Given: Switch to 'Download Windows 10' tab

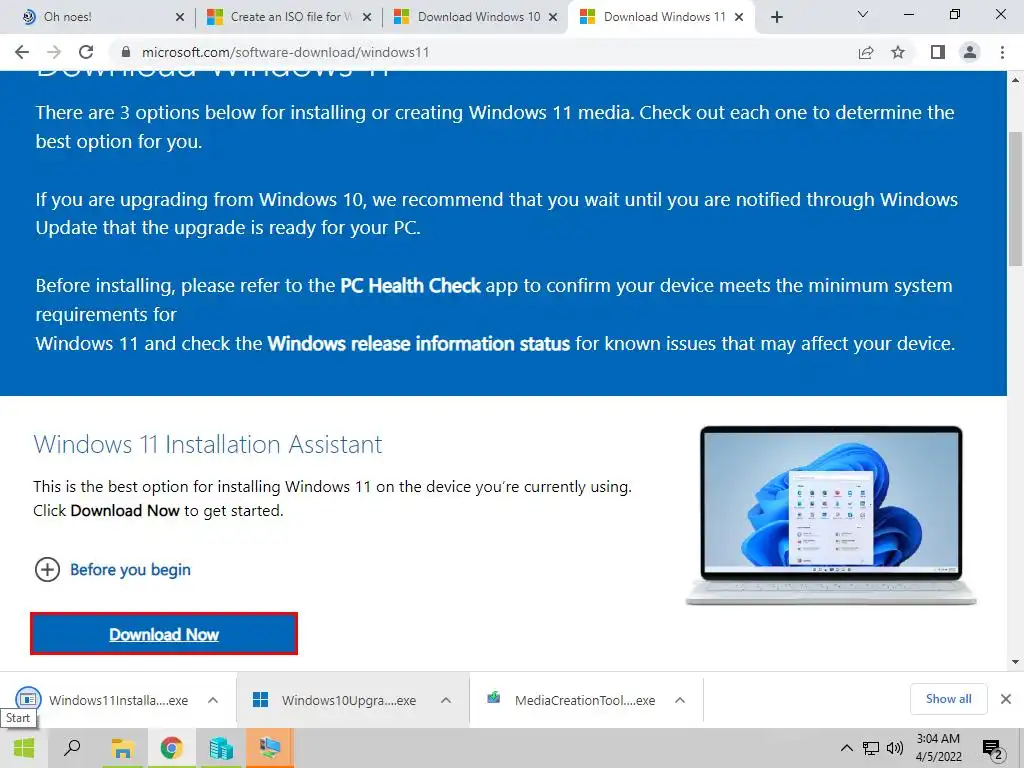Looking at the screenshot, I should [475, 17].
